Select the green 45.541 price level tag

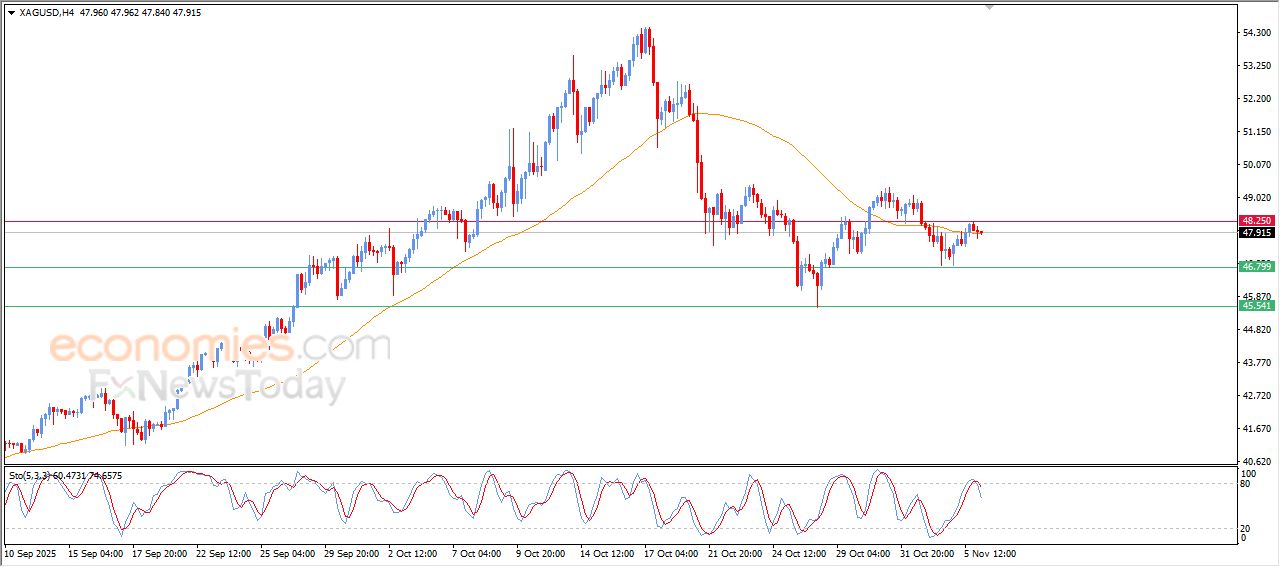click(1256, 306)
